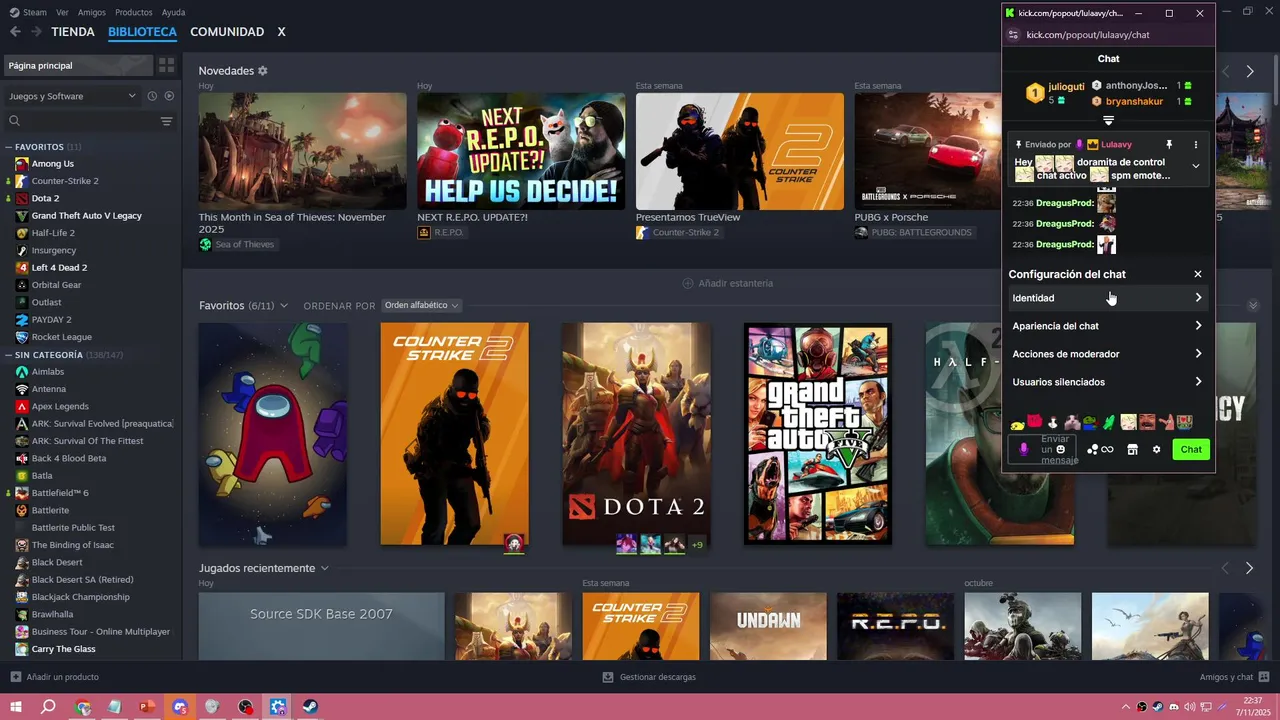Open advanced library filter options icon
The height and width of the screenshot is (720, 1280).
[x=166, y=121]
